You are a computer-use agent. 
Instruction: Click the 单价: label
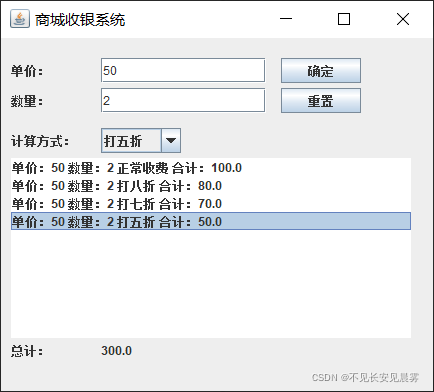point(27,71)
